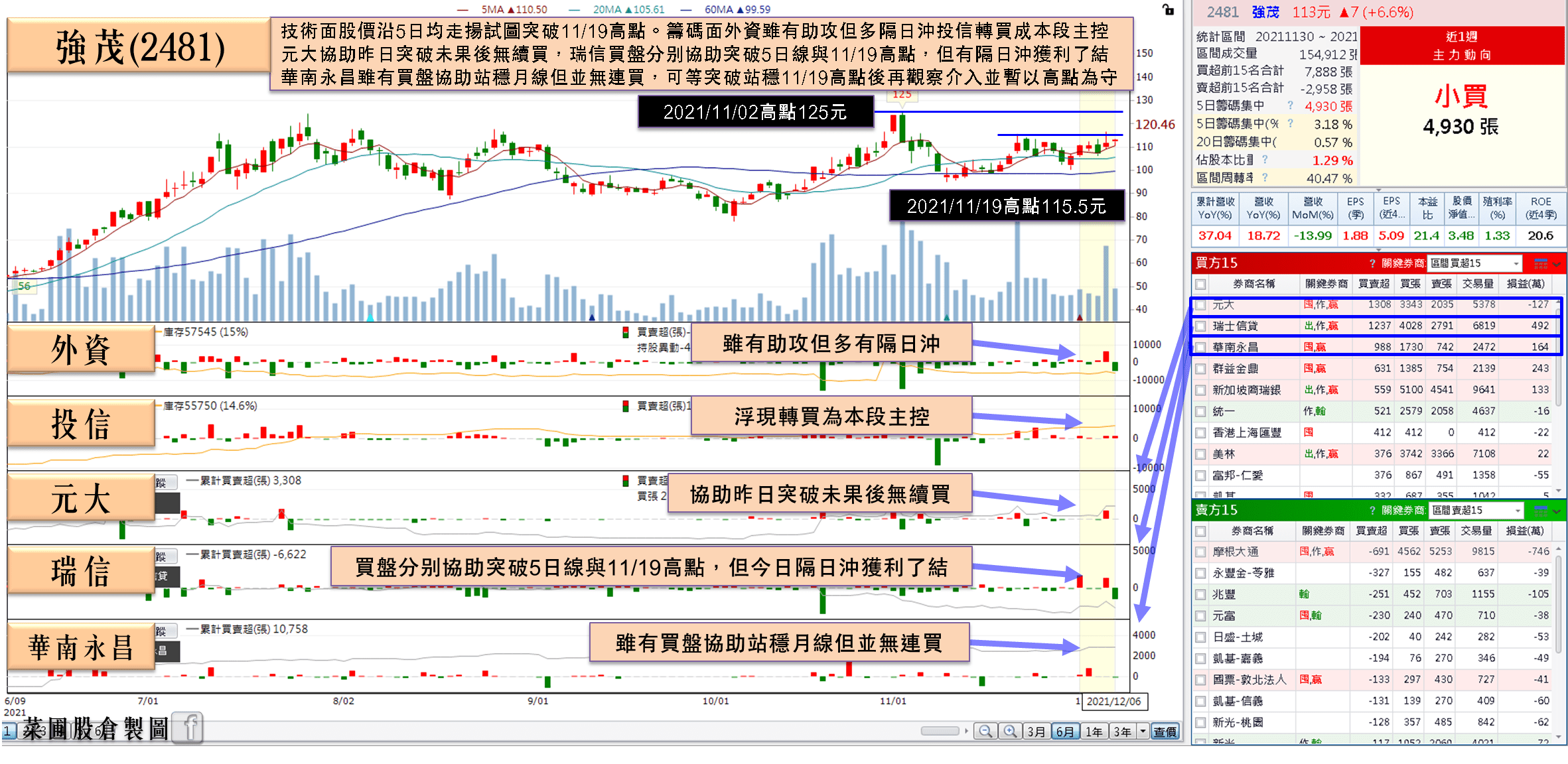Open the 區間買超15 dropdown

(x=1474, y=263)
